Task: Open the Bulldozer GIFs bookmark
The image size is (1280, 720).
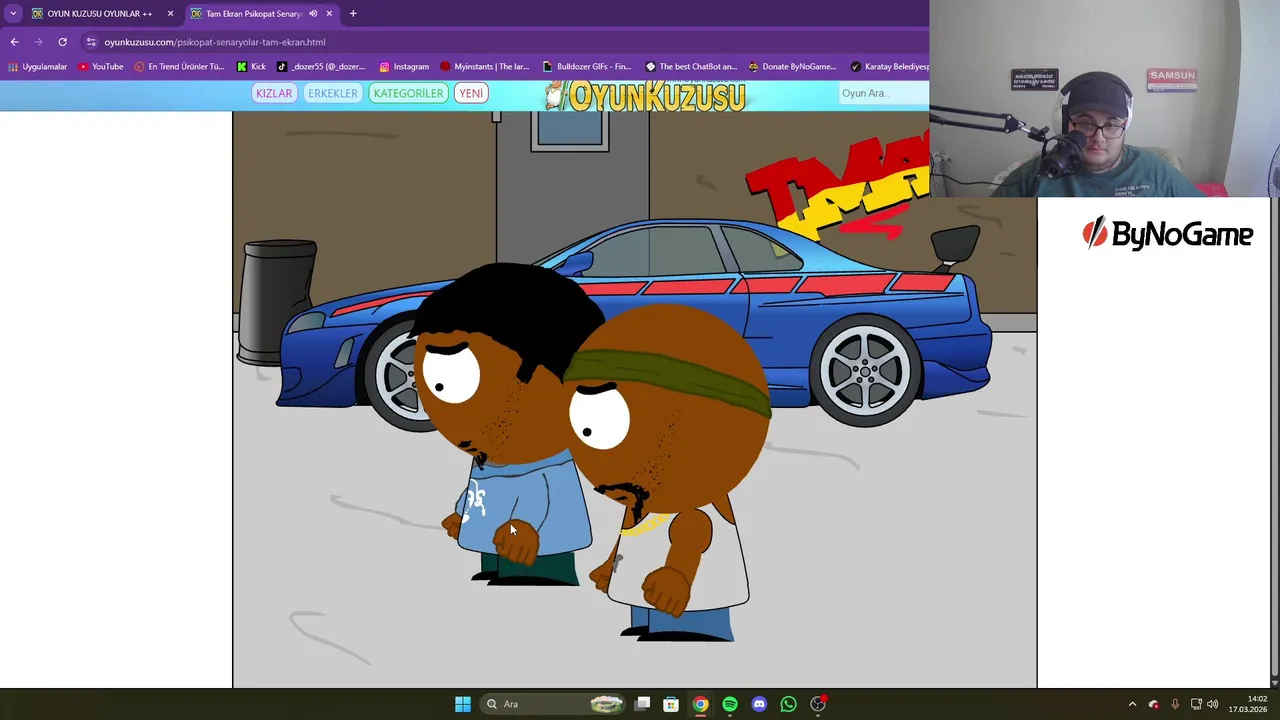Action: click(x=587, y=67)
